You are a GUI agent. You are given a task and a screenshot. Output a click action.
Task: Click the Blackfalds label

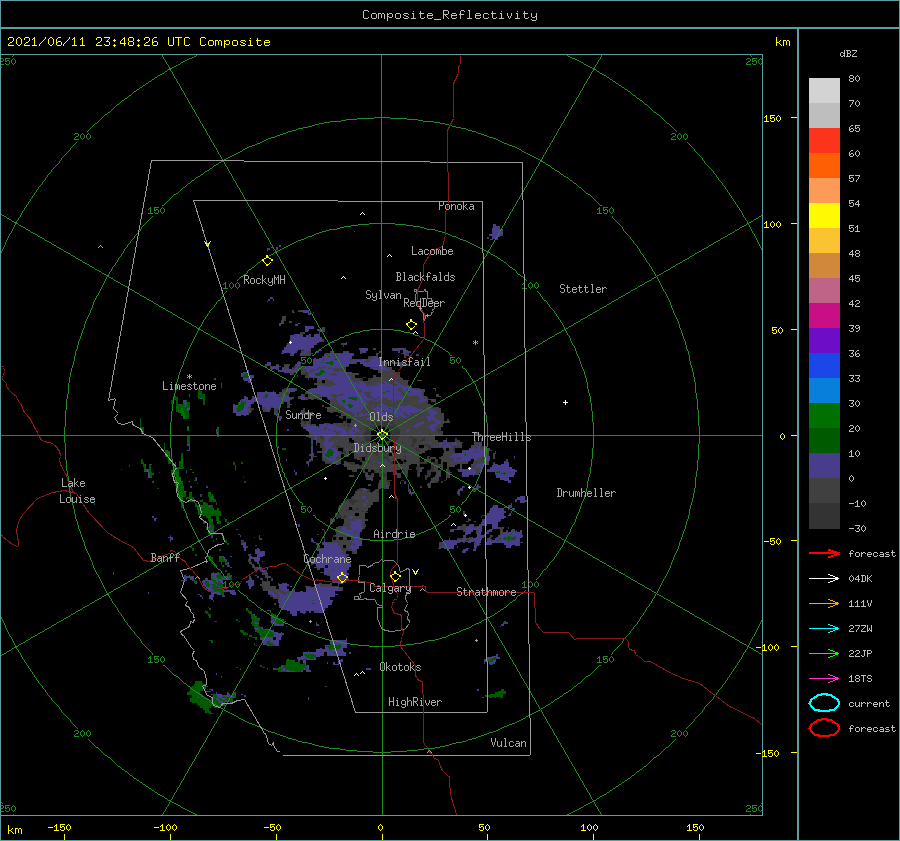[x=425, y=277]
